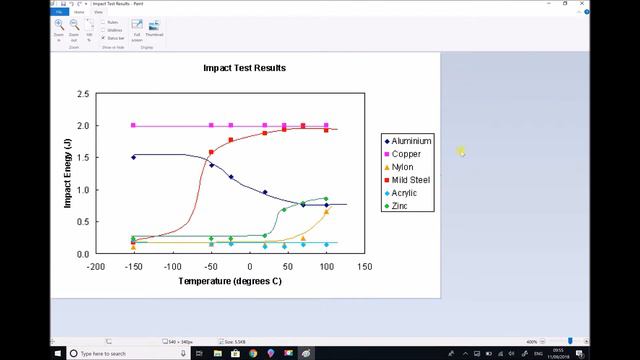Click the ENG language indicator
The width and height of the screenshot is (640, 360).
pos(538,353)
